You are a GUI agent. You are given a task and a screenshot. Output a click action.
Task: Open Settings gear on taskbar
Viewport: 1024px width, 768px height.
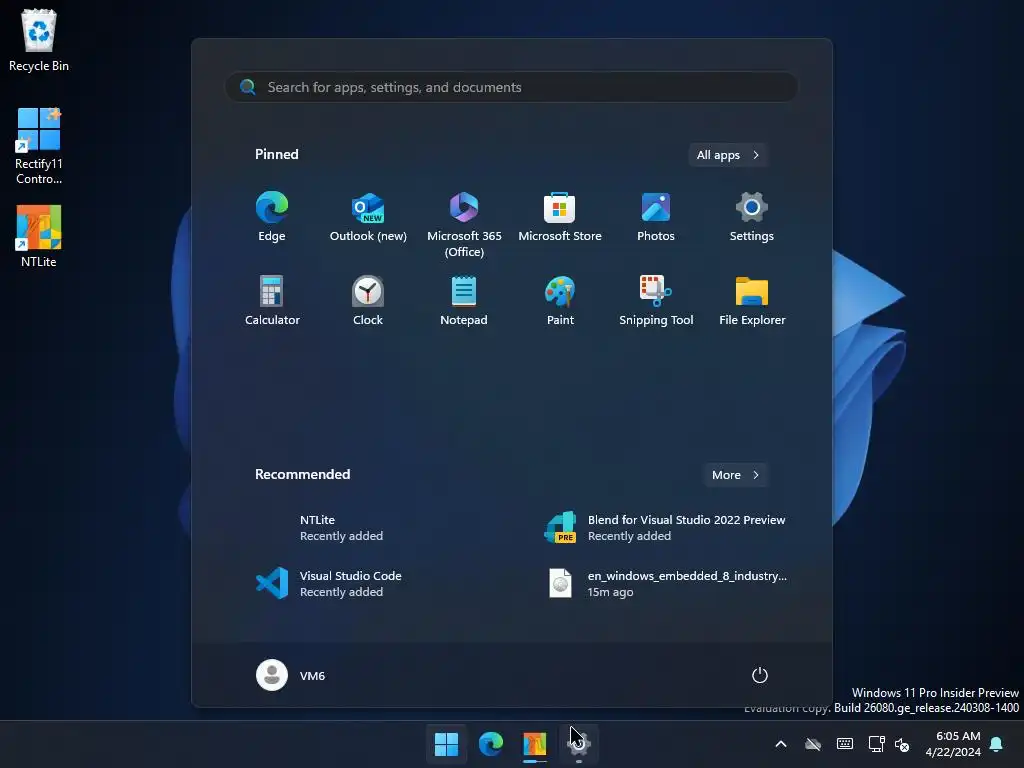579,744
